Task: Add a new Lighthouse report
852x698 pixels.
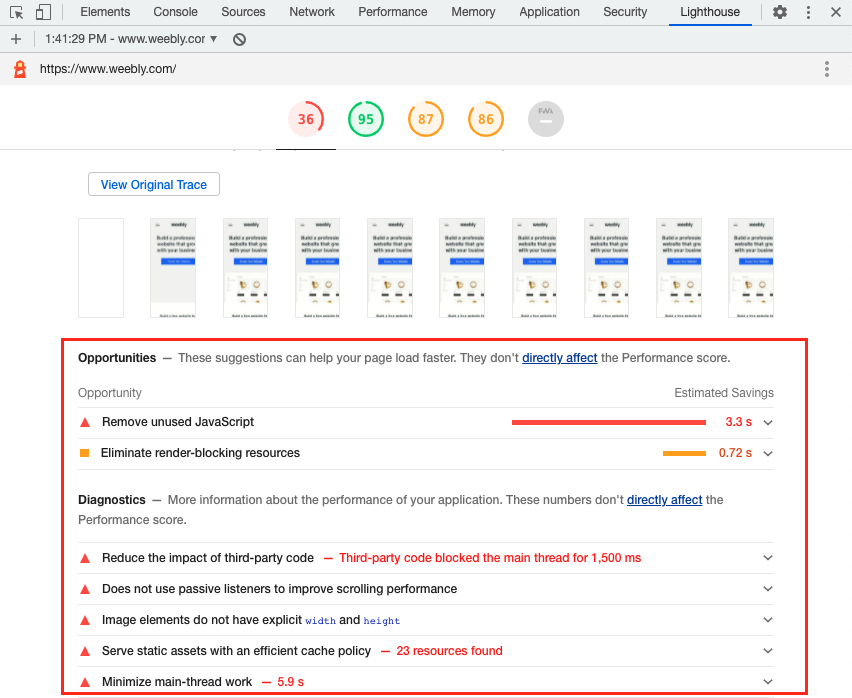Action: 16,39
